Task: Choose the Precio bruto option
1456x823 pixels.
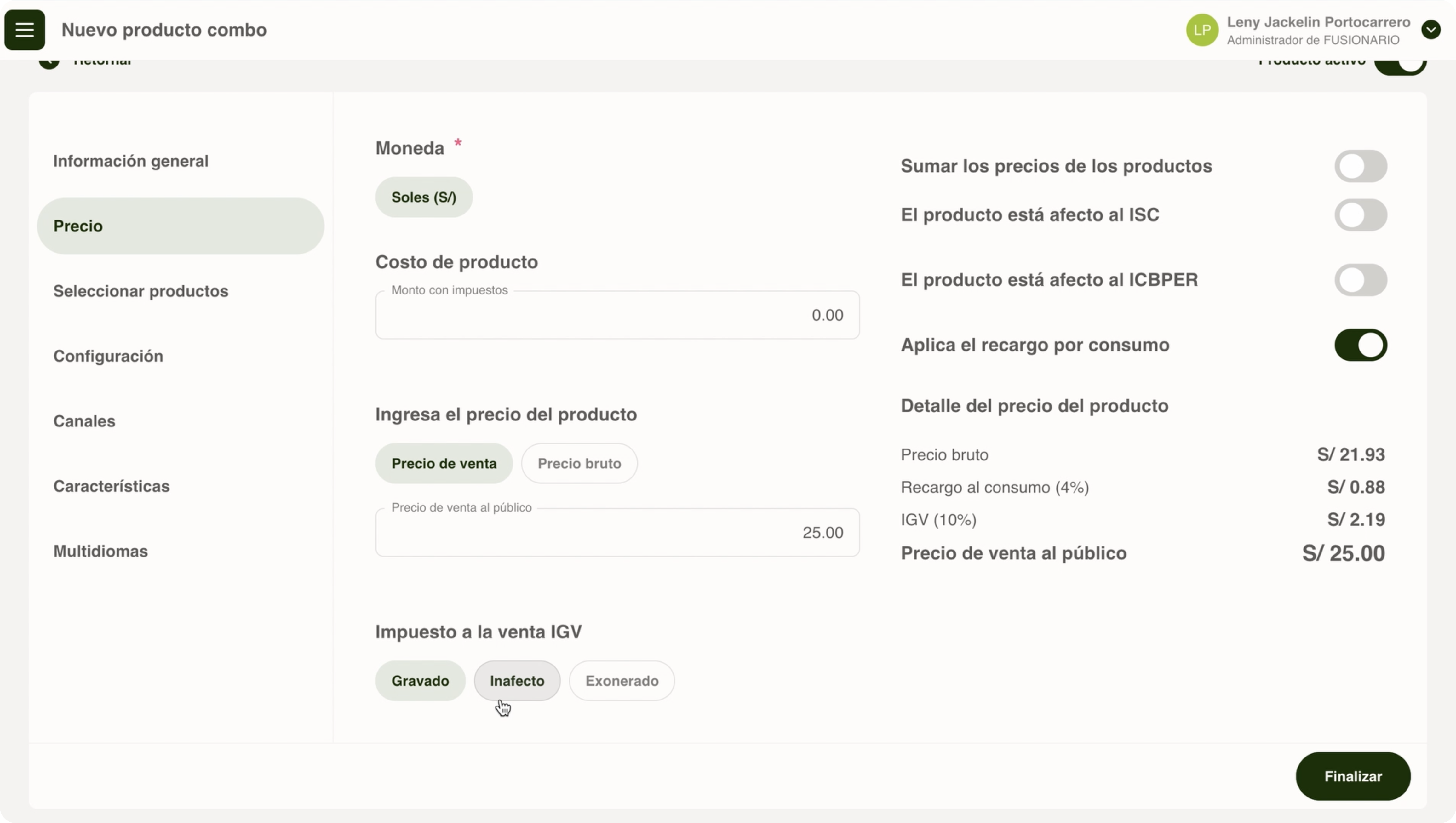Action: click(x=579, y=464)
